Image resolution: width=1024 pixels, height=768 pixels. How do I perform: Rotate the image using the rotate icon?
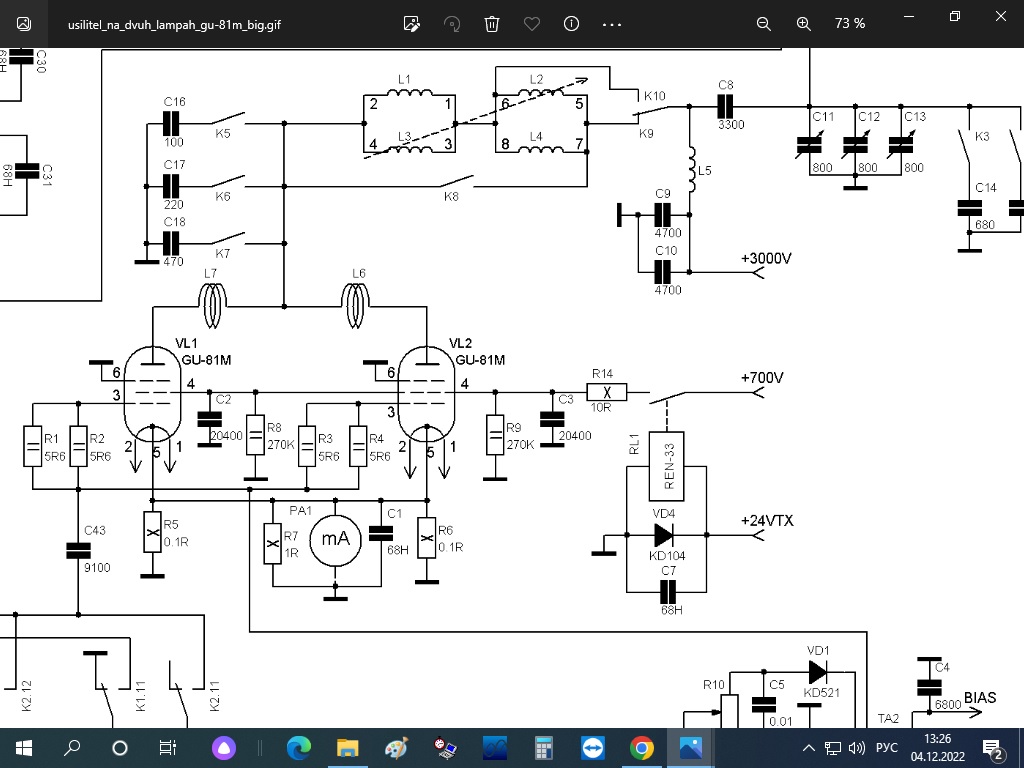tap(452, 23)
